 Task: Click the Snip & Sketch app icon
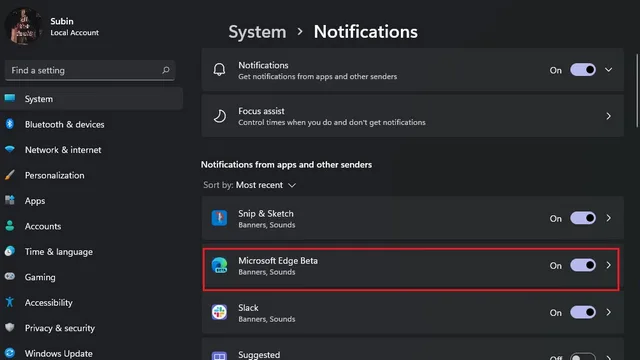point(219,218)
